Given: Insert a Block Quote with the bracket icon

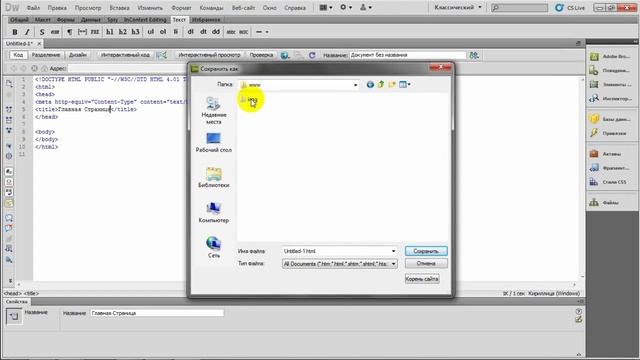Looking at the screenshot, I should click(x=82, y=32).
